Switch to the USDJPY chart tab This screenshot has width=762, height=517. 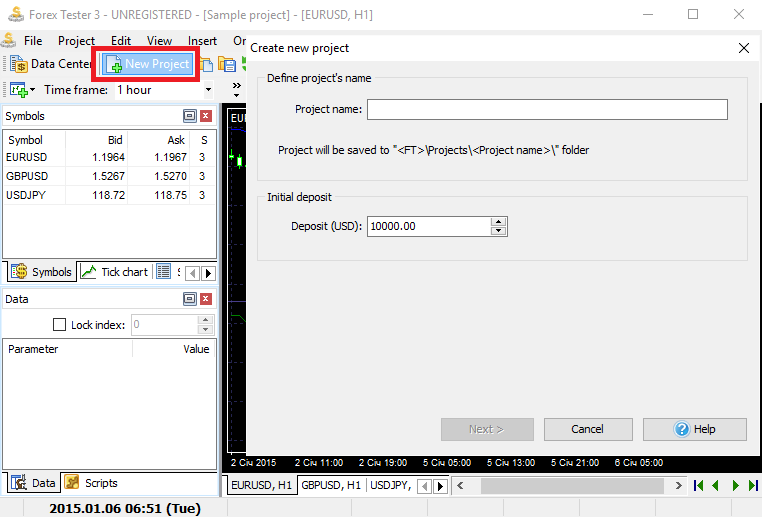[391, 485]
